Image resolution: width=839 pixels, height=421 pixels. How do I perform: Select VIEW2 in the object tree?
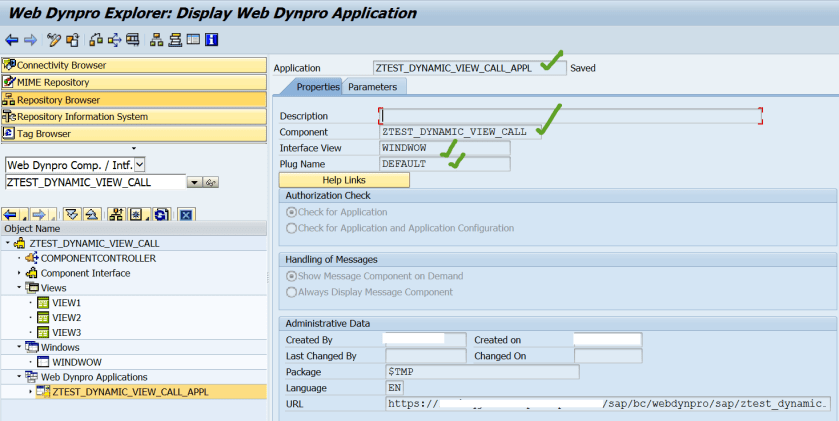[66, 317]
